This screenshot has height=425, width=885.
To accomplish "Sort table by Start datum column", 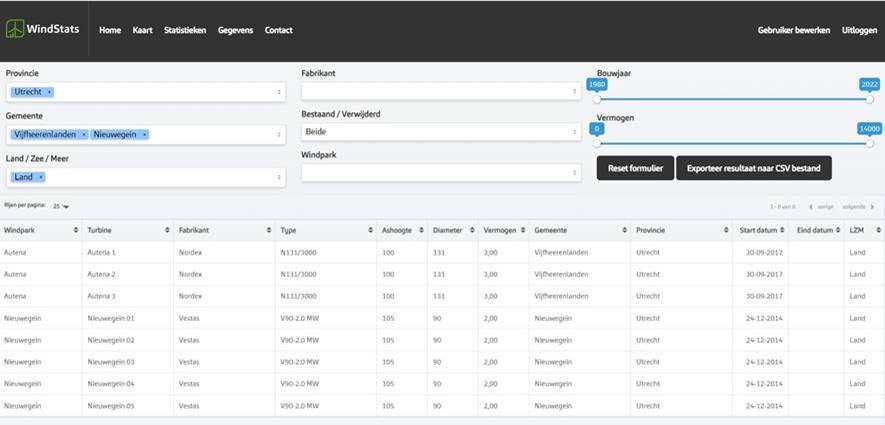I will 782,230.
